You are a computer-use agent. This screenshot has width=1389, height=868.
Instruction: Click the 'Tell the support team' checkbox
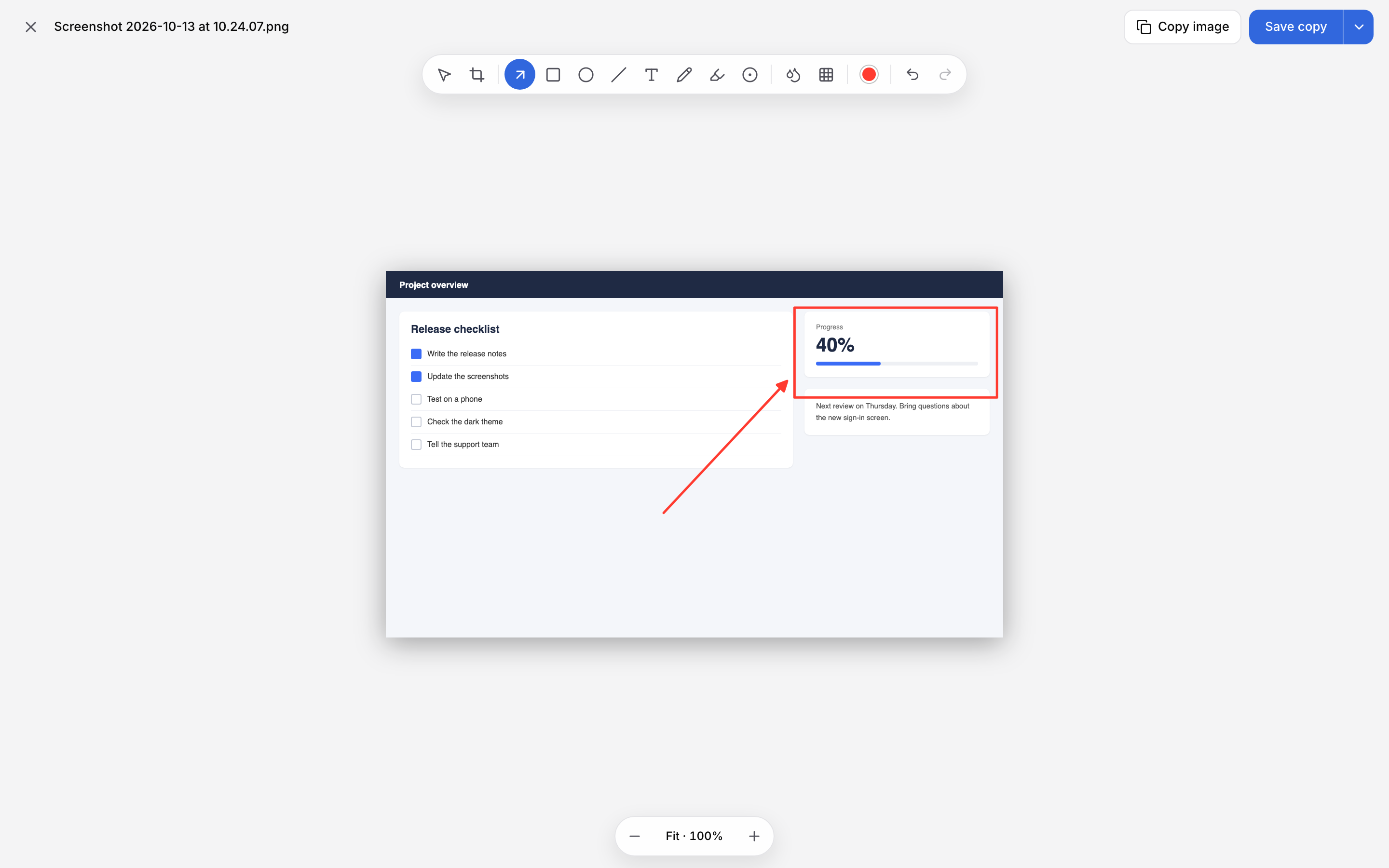416,444
